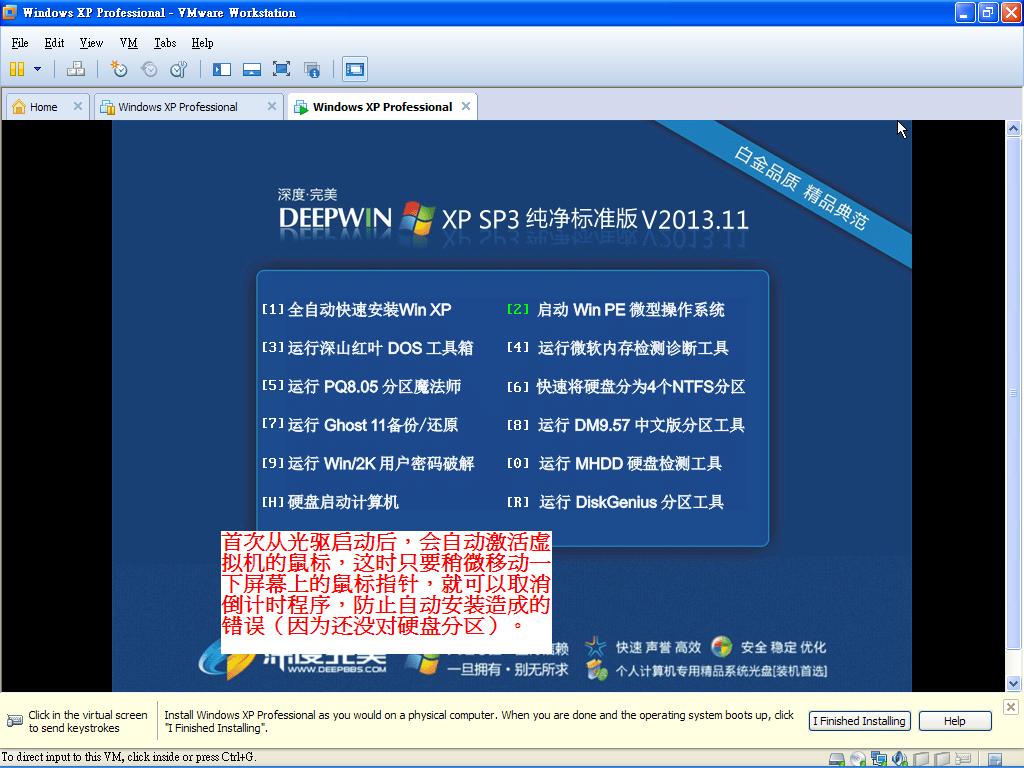Image resolution: width=1024 pixels, height=768 pixels.
Task: Open the File menu
Action: (x=20, y=43)
